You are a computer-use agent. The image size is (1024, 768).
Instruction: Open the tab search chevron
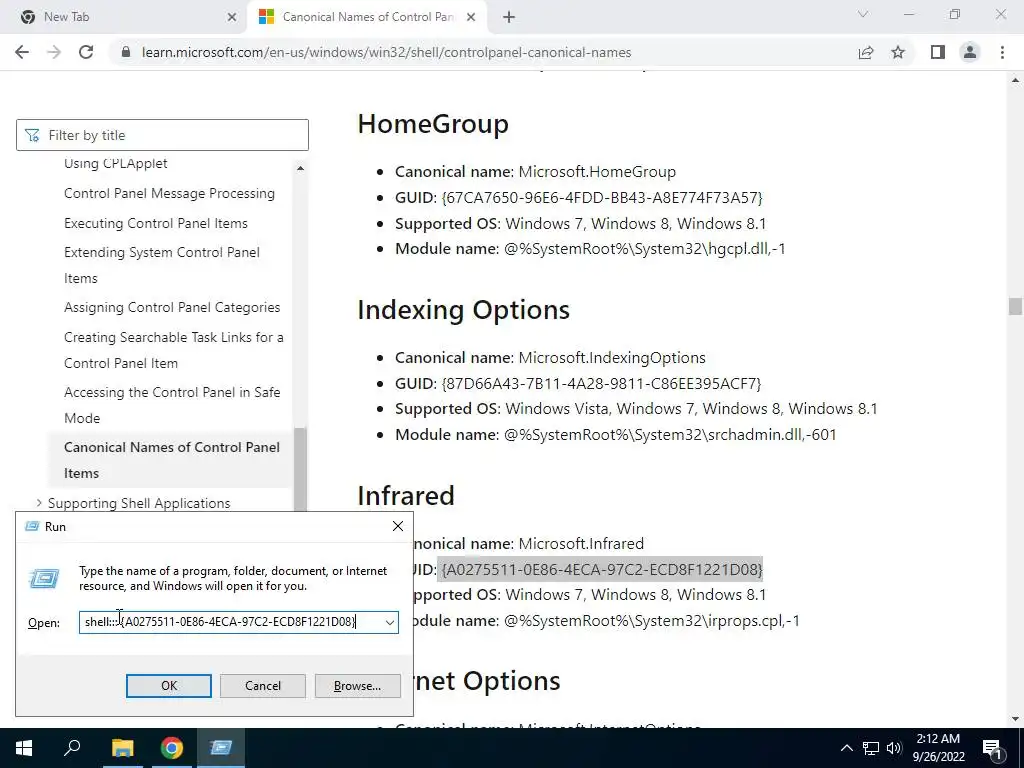coord(863,14)
